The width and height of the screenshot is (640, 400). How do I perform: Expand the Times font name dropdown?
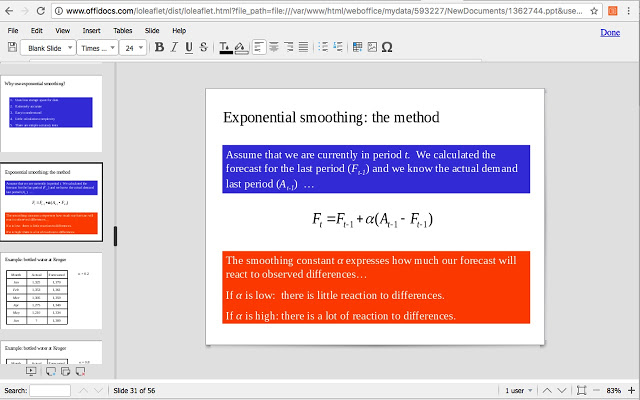point(97,47)
